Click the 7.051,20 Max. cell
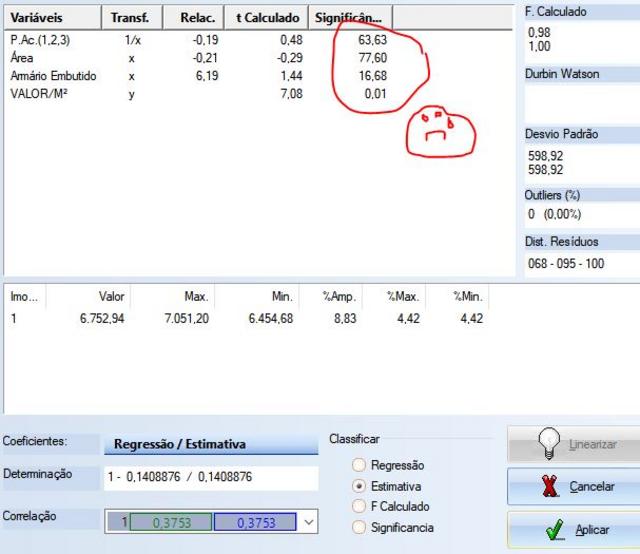 187,318
